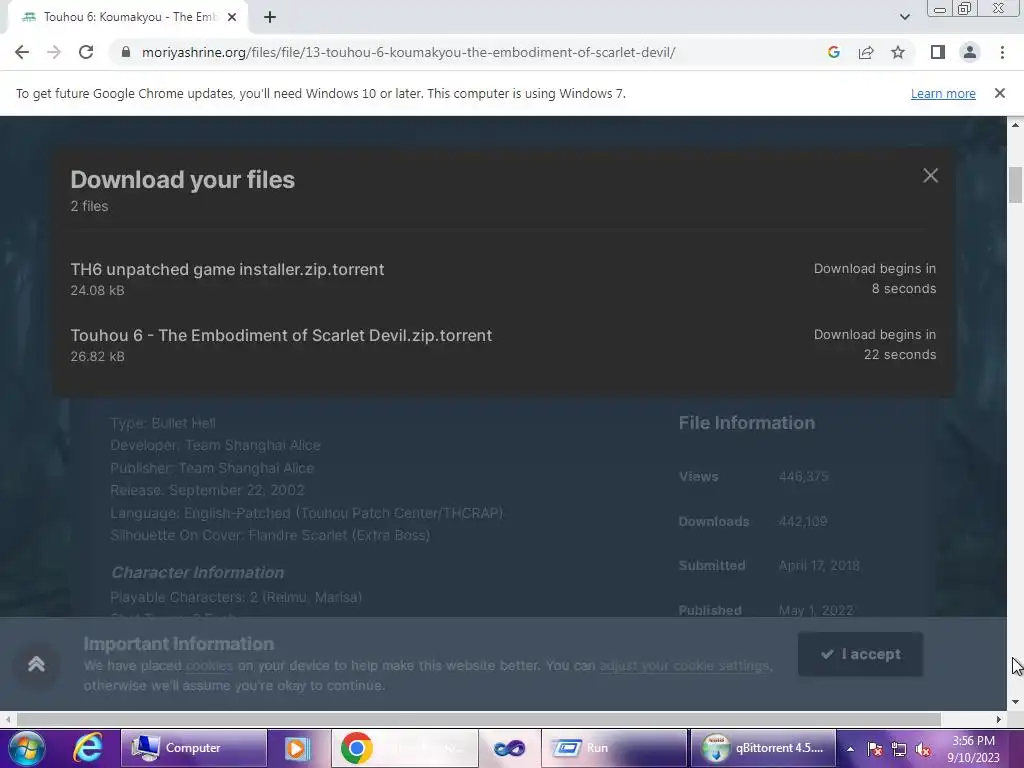Open the media player taskbar icon

click(296, 748)
